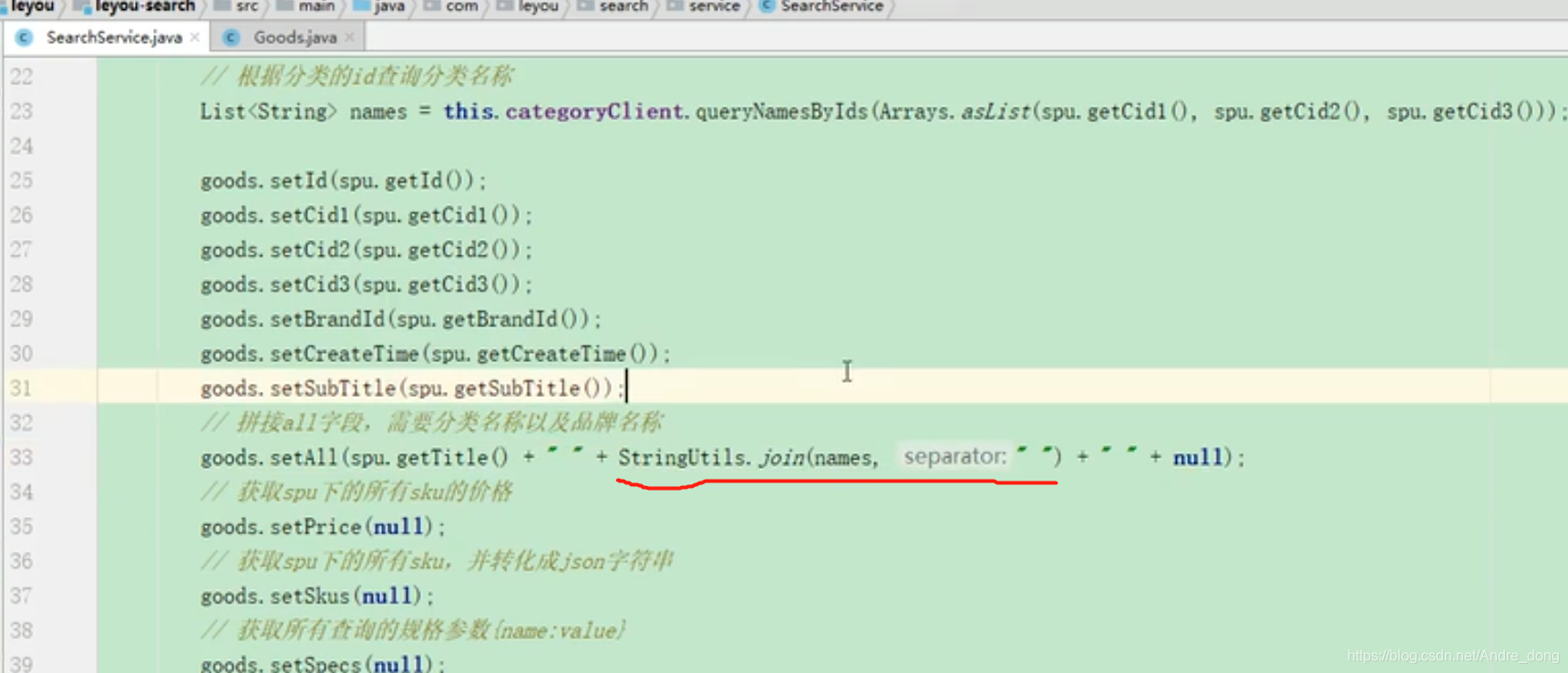Click the comment containing name:value

pos(414,631)
